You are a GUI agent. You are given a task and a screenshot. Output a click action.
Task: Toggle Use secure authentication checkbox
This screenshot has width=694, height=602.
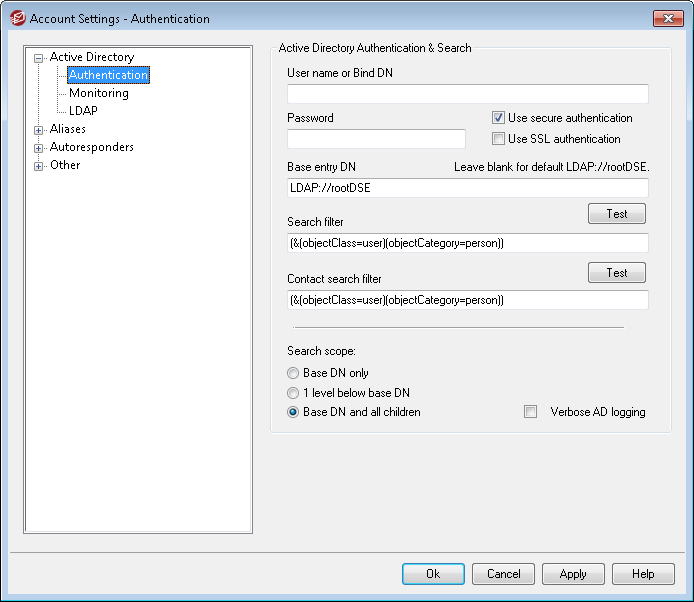[498, 118]
